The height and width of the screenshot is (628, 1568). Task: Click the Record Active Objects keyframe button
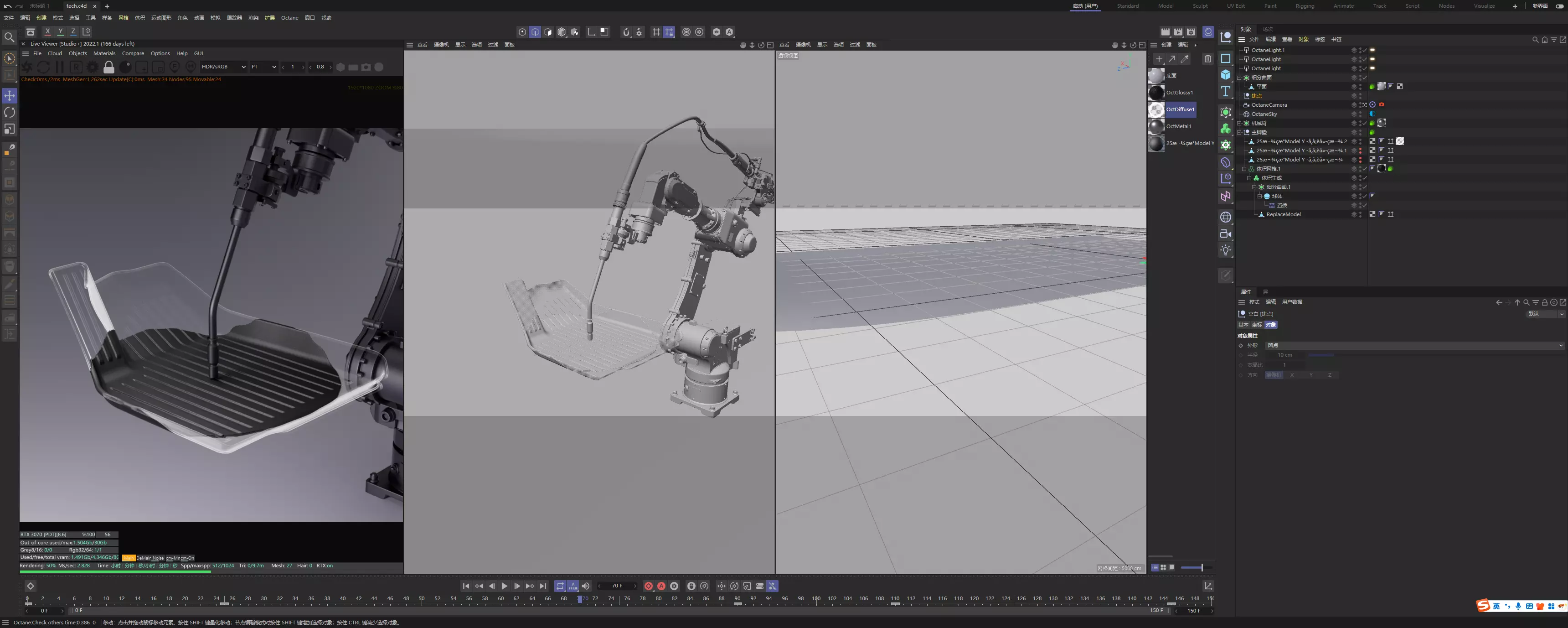click(648, 586)
